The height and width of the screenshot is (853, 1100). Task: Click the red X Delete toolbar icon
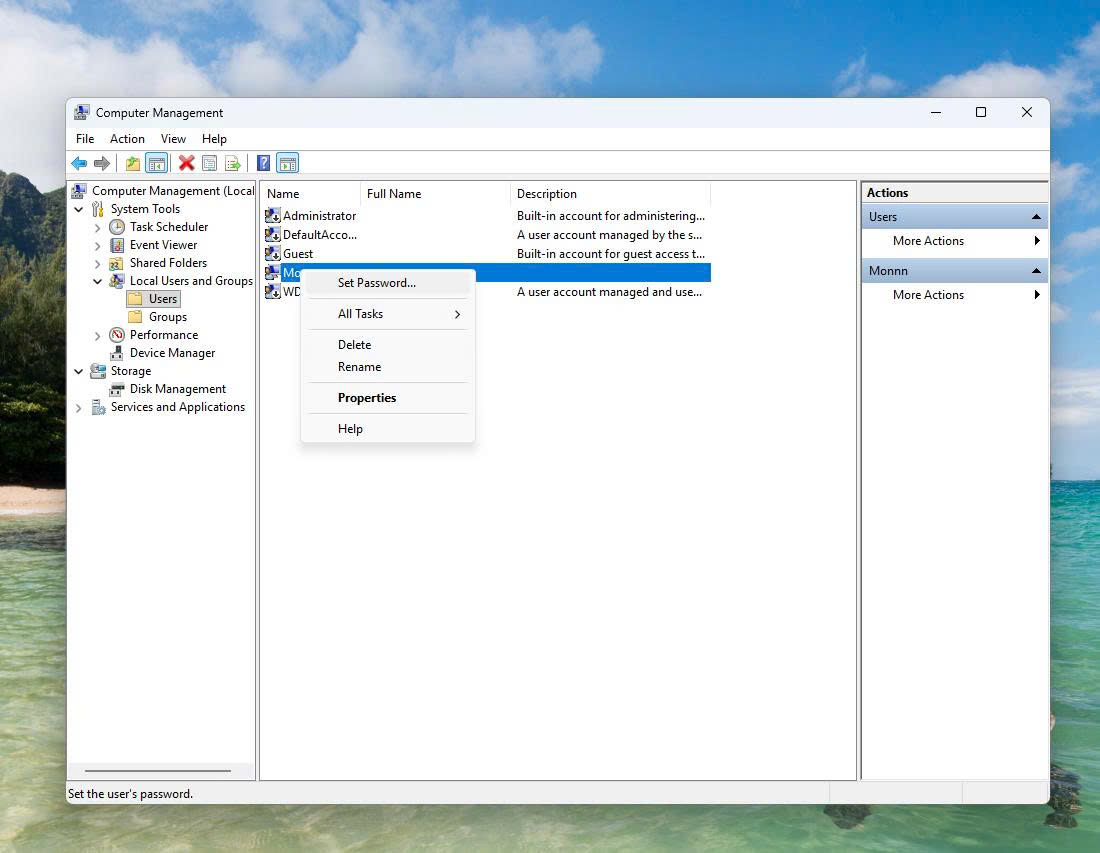point(187,163)
